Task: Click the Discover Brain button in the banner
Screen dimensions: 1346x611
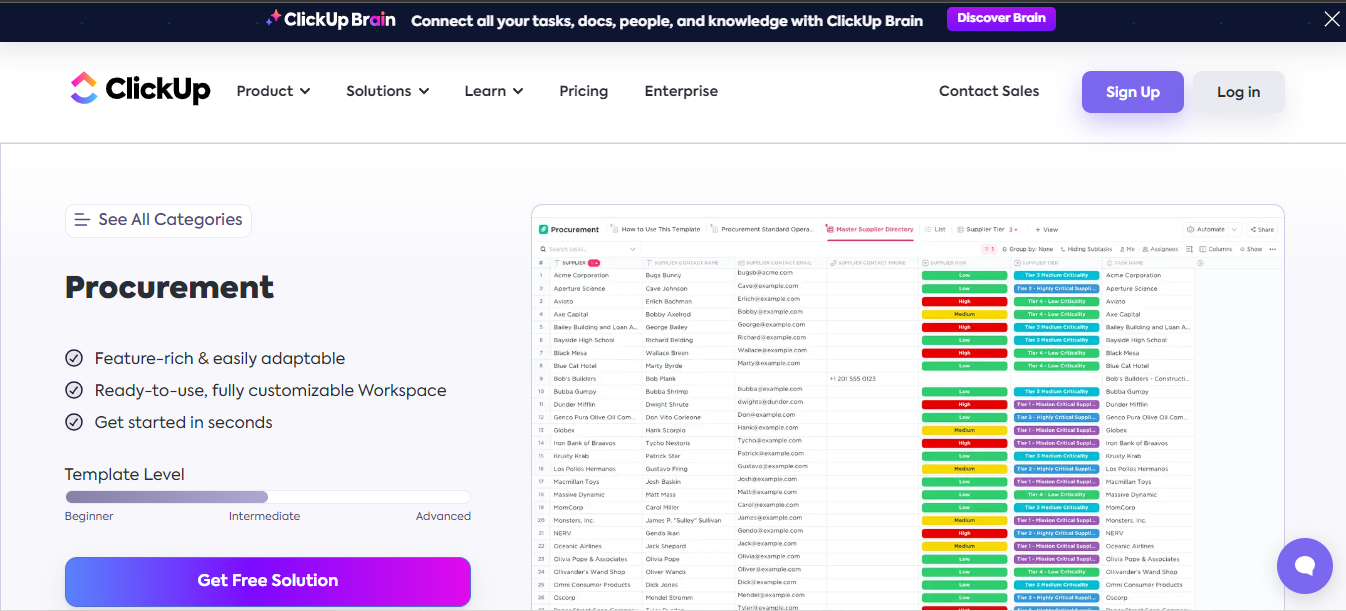Action: [x=1000, y=18]
